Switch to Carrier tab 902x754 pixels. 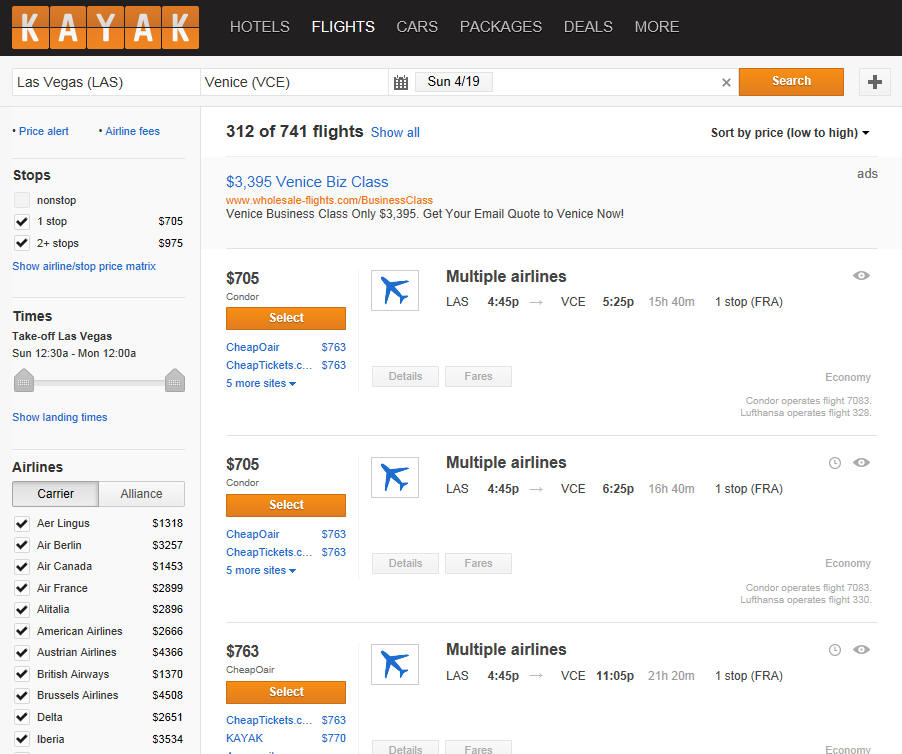55,494
